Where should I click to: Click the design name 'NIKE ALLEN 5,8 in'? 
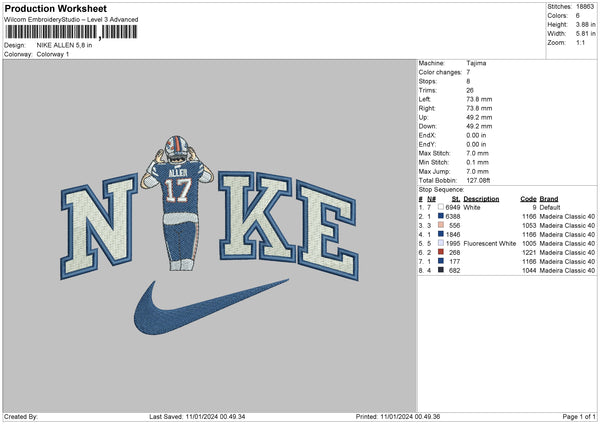coord(64,45)
